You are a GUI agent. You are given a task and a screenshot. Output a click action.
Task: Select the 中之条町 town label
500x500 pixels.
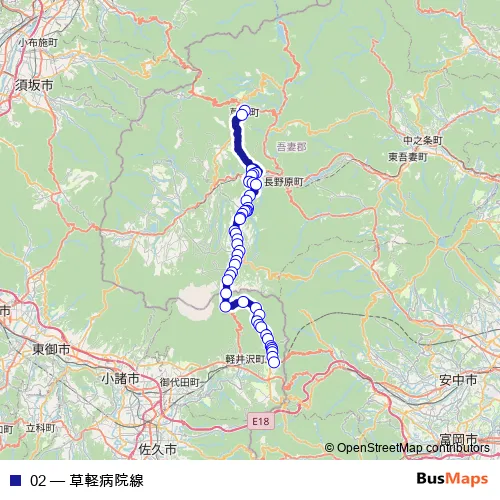tap(423, 140)
